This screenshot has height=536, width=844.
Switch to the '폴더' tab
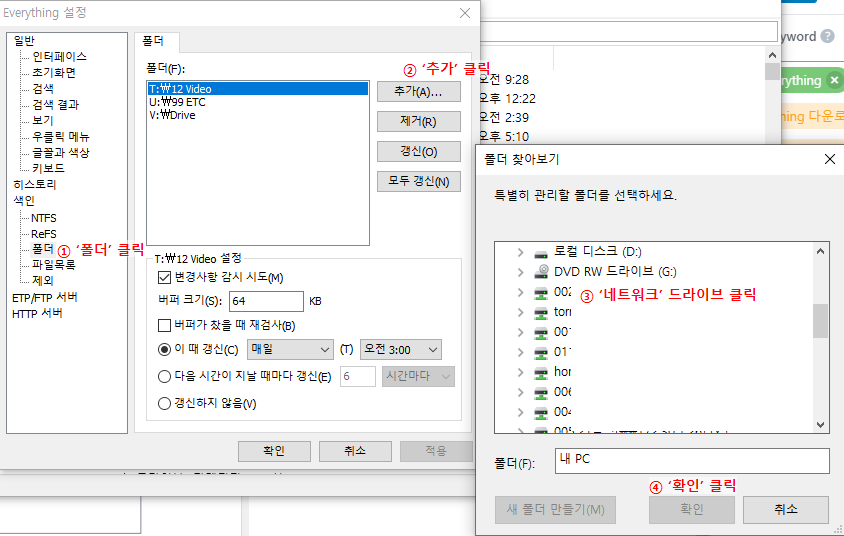point(157,41)
